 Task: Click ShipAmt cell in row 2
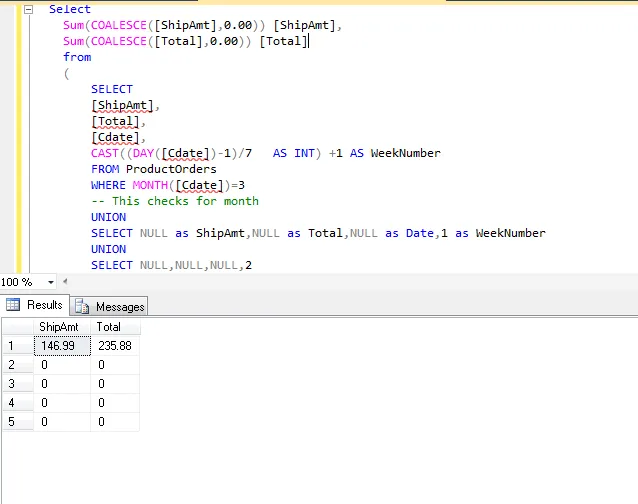click(62, 364)
